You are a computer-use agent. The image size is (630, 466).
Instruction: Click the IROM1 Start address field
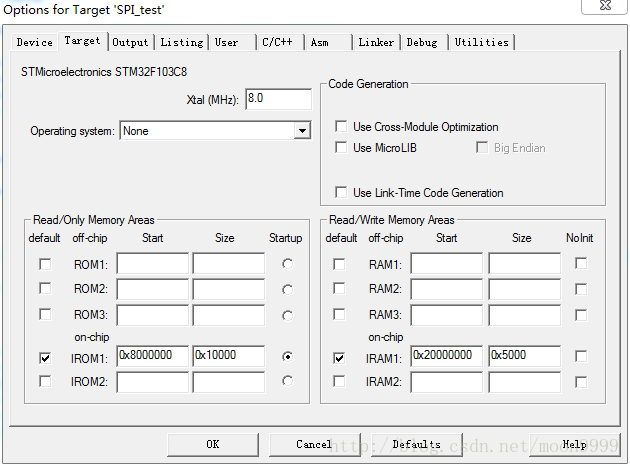(152, 356)
